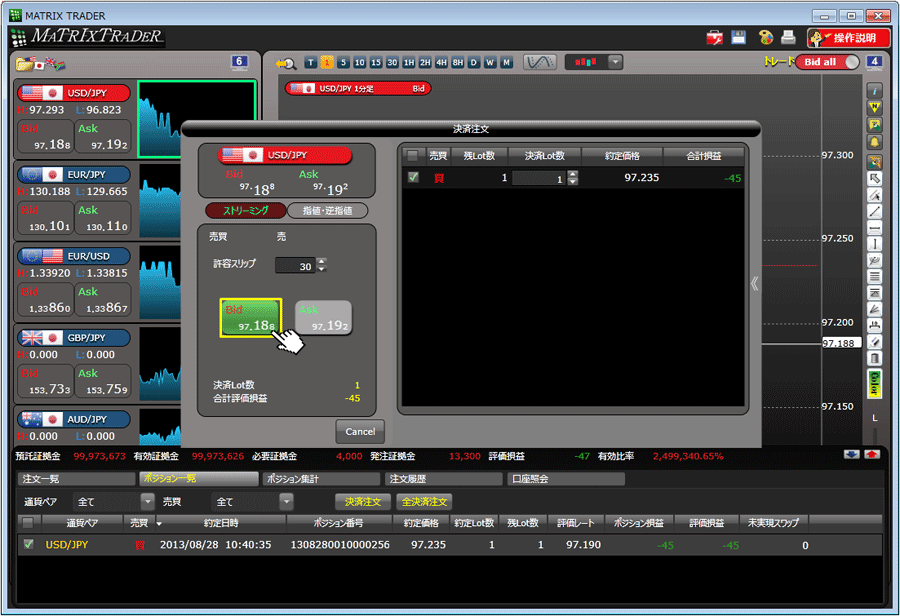Click the yellow N news icon
Image resolution: width=900 pixels, height=616 pixels.
pos(874,107)
